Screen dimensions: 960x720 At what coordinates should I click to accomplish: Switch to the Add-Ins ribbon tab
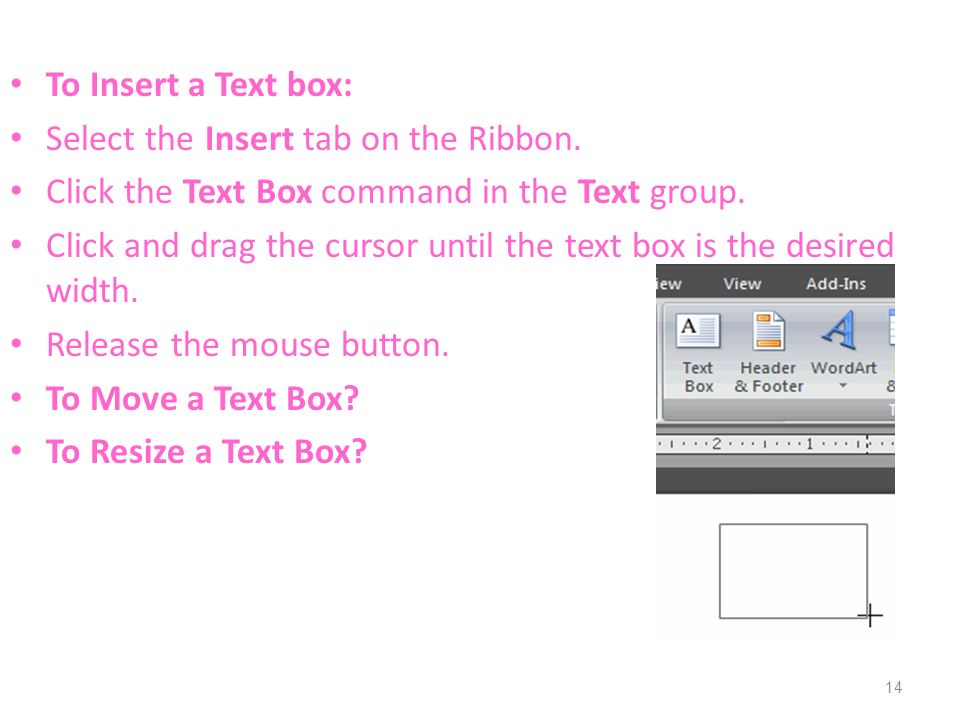[x=836, y=284]
